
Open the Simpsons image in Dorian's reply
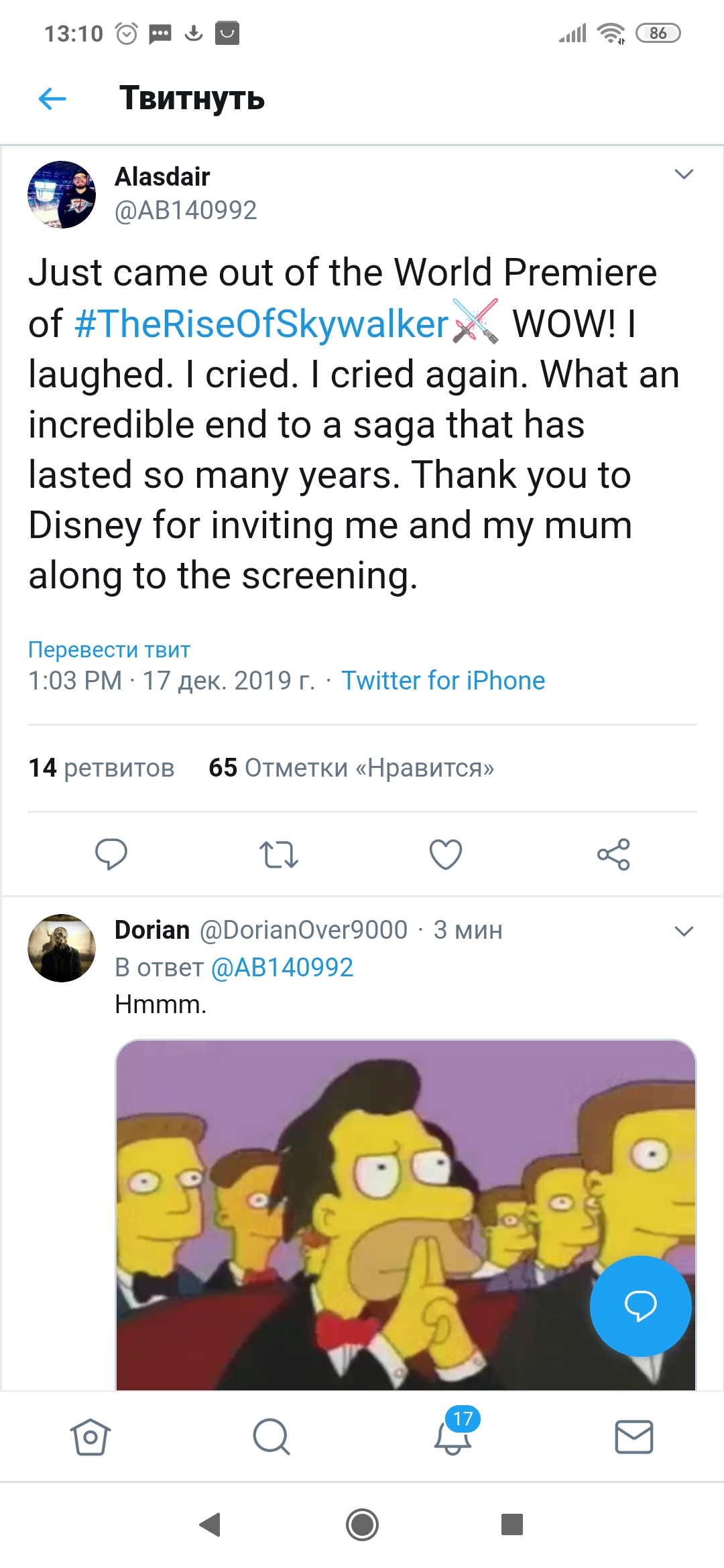(x=349, y=1206)
